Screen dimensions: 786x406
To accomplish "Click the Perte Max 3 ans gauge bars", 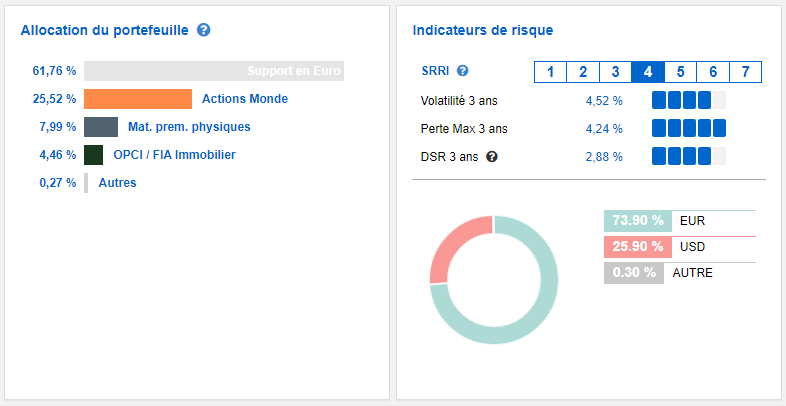I will coord(689,128).
